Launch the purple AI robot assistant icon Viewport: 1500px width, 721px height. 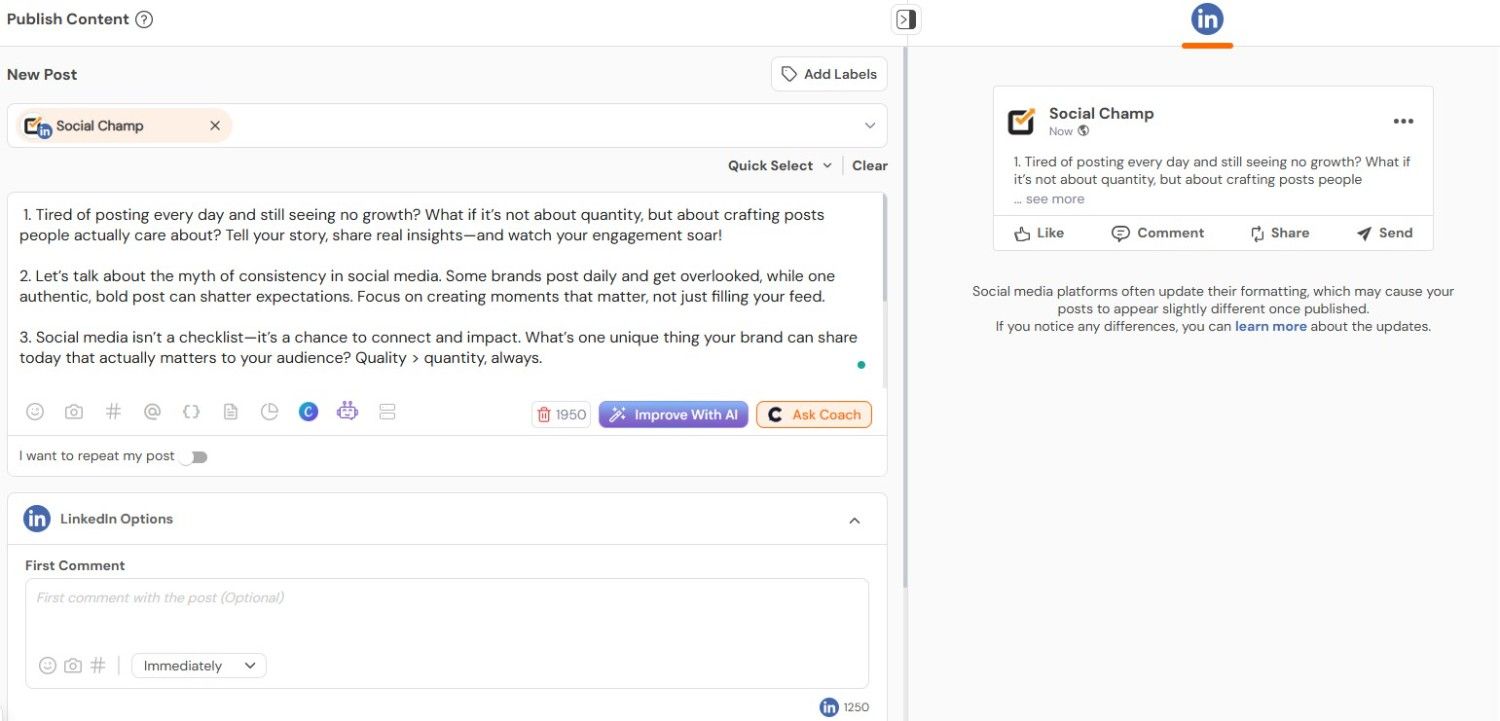[347, 411]
